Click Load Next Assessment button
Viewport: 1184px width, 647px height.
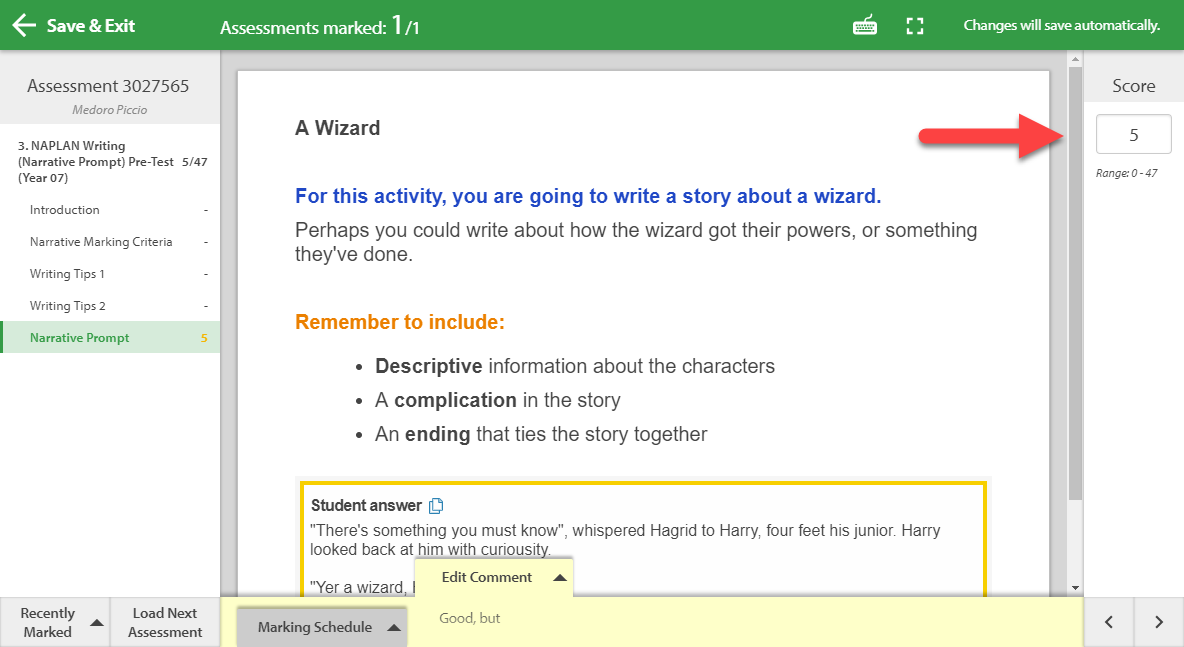(165, 622)
